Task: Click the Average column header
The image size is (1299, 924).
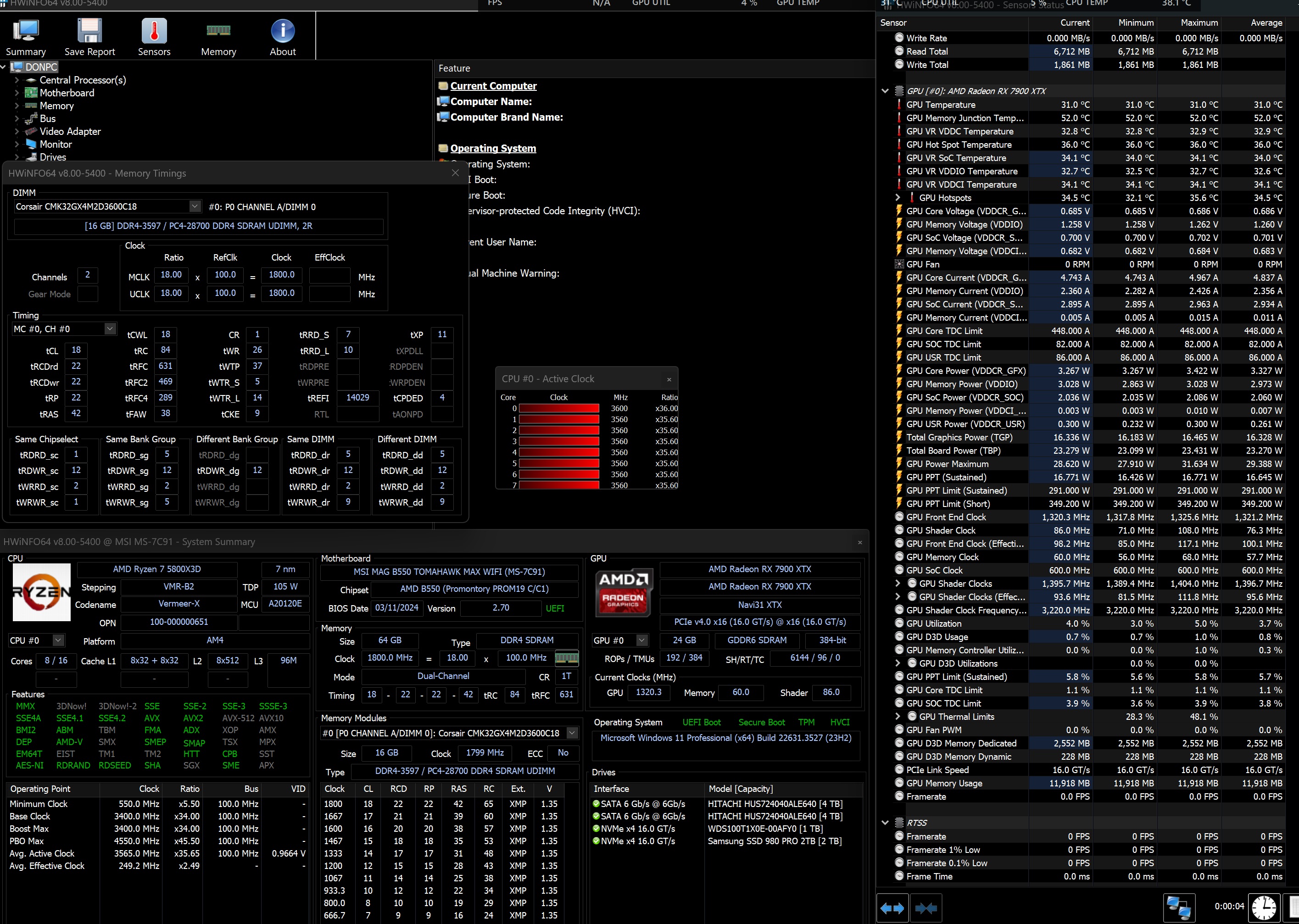Action: tap(1254, 23)
